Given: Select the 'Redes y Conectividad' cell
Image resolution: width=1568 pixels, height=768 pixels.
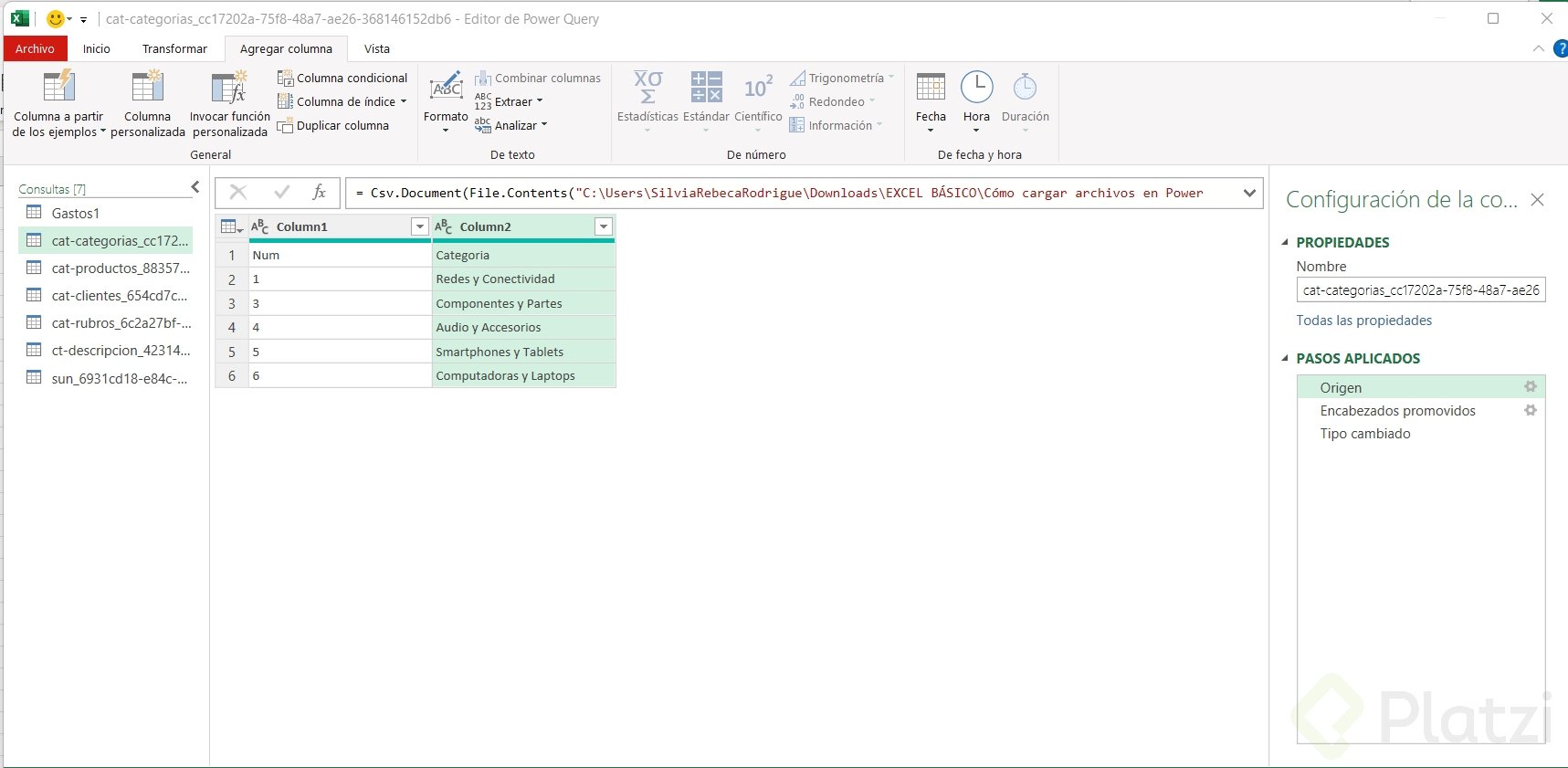Looking at the screenshot, I should (x=523, y=279).
